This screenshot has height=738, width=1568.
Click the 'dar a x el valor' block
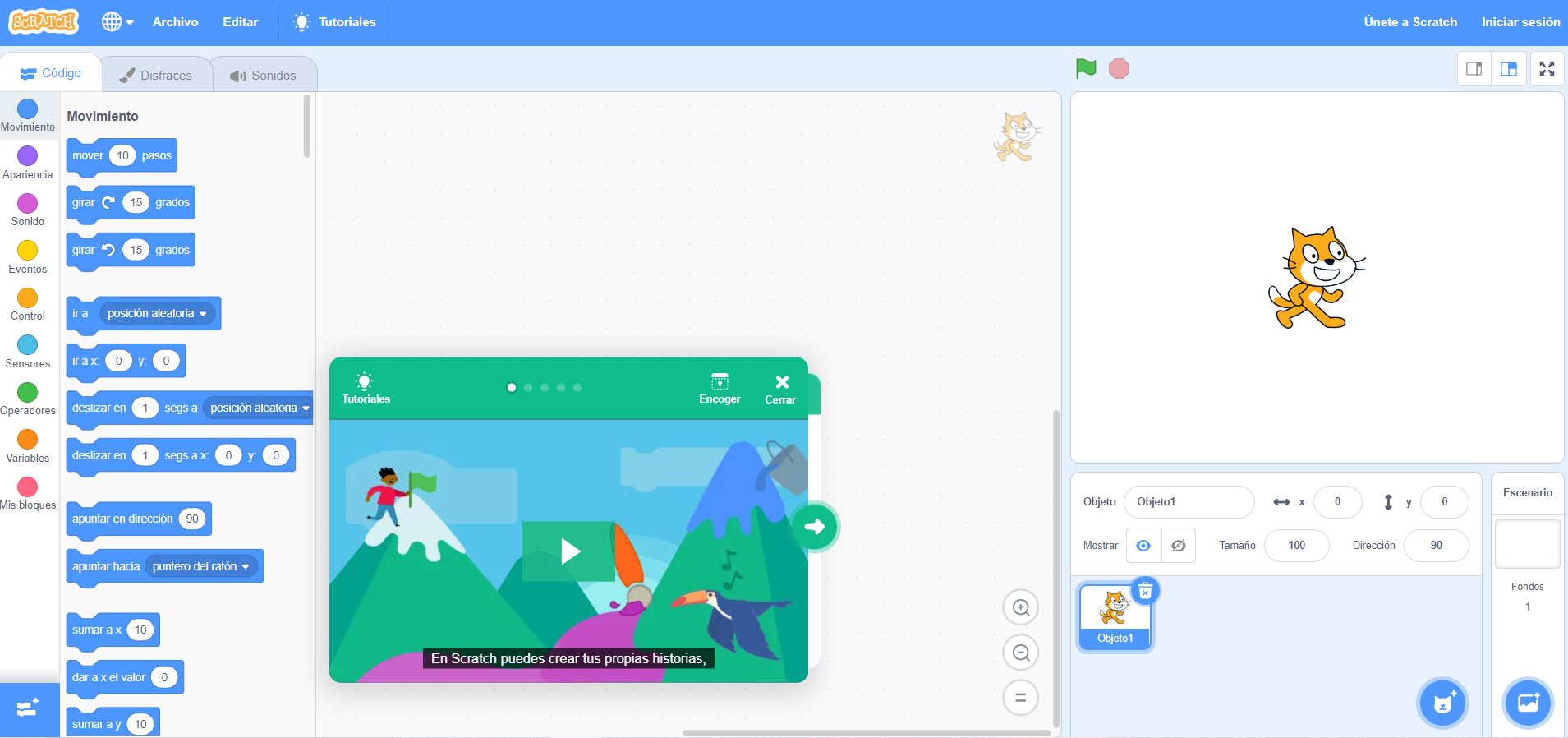(x=125, y=678)
